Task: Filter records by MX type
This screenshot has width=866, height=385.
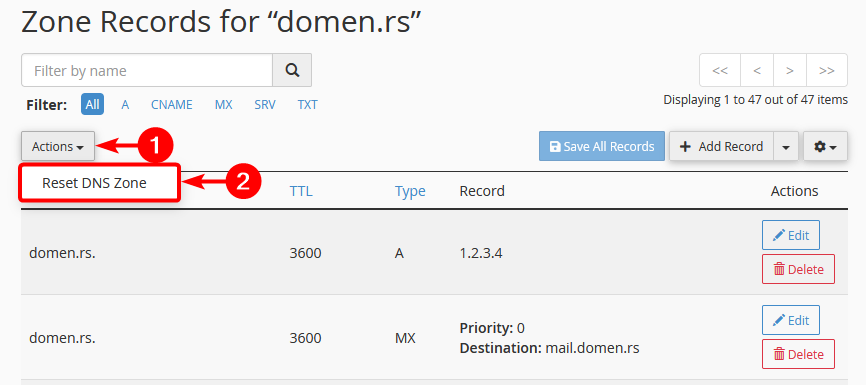Action: tap(224, 104)
